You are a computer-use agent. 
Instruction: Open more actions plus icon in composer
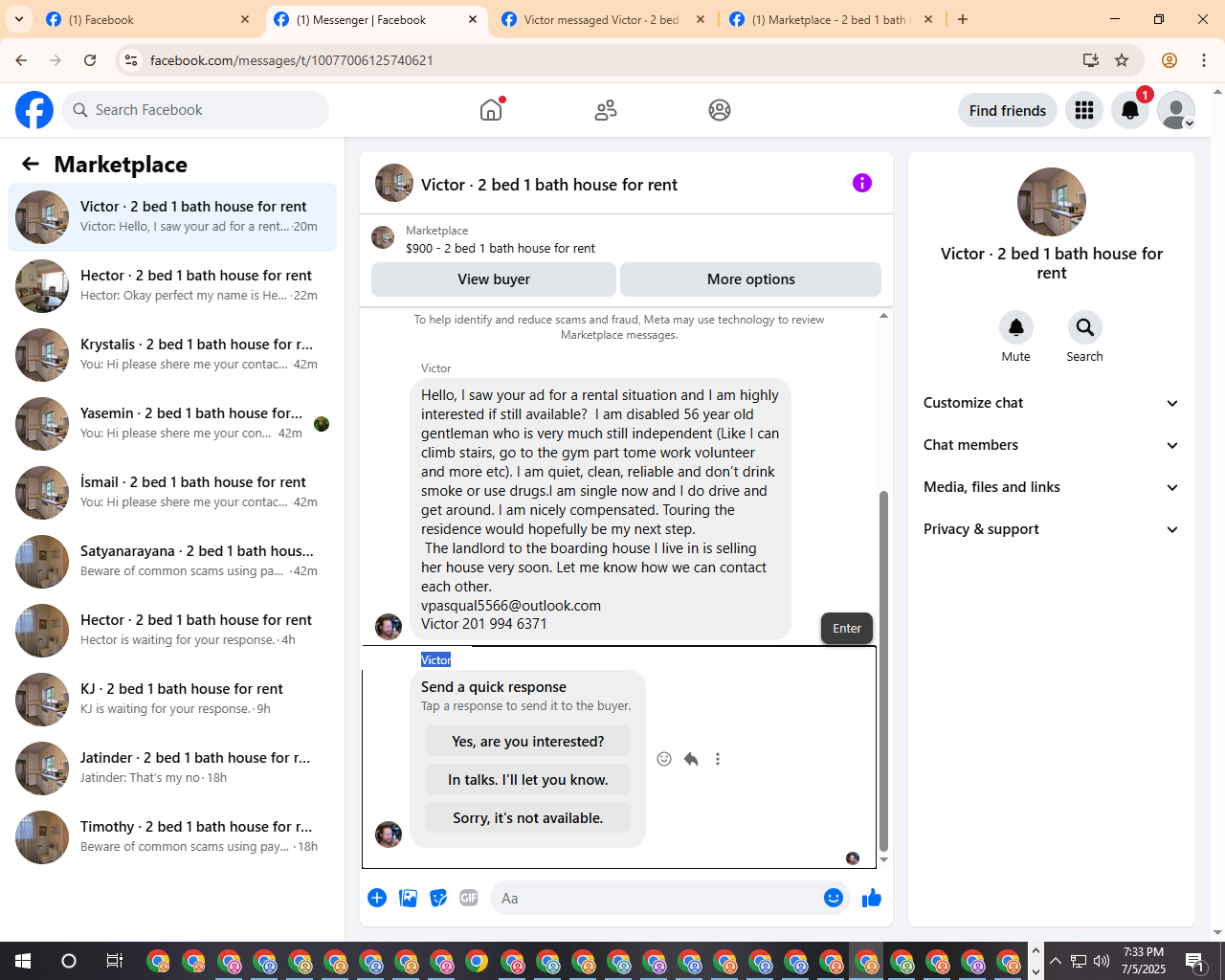377,898
